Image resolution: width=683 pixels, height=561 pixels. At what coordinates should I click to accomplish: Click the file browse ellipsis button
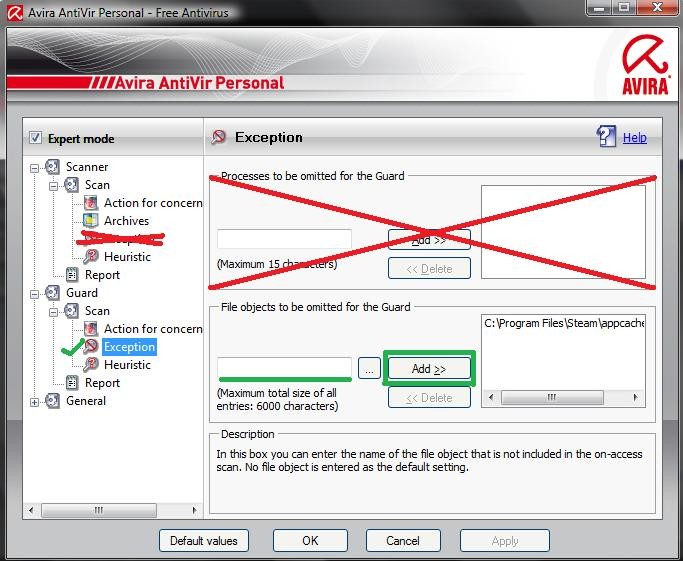click(x=369, y=369)
